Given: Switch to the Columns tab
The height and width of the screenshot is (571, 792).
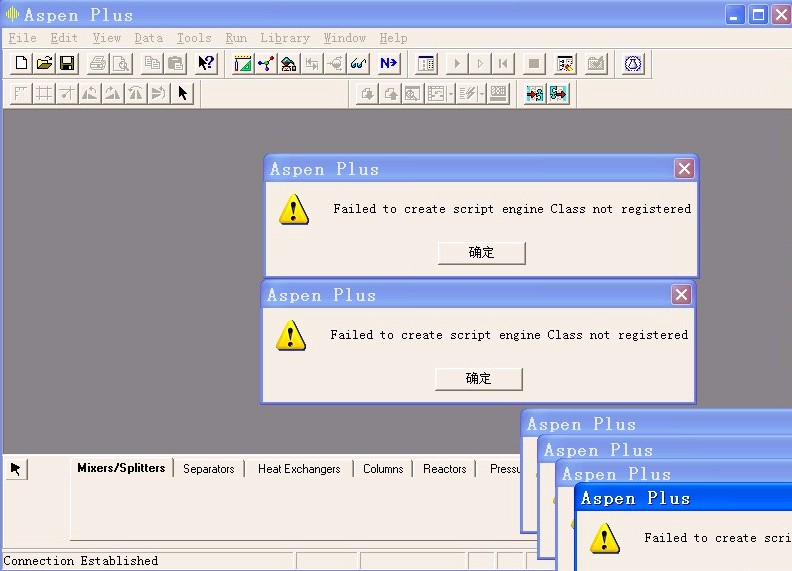Looking at the screenshot, I should click(x=383, y=469).
